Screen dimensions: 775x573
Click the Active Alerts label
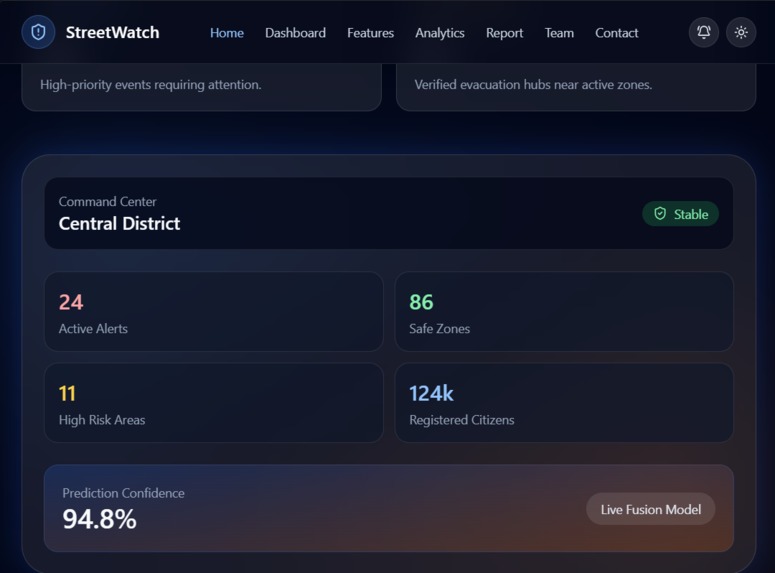tap(93, 329)
